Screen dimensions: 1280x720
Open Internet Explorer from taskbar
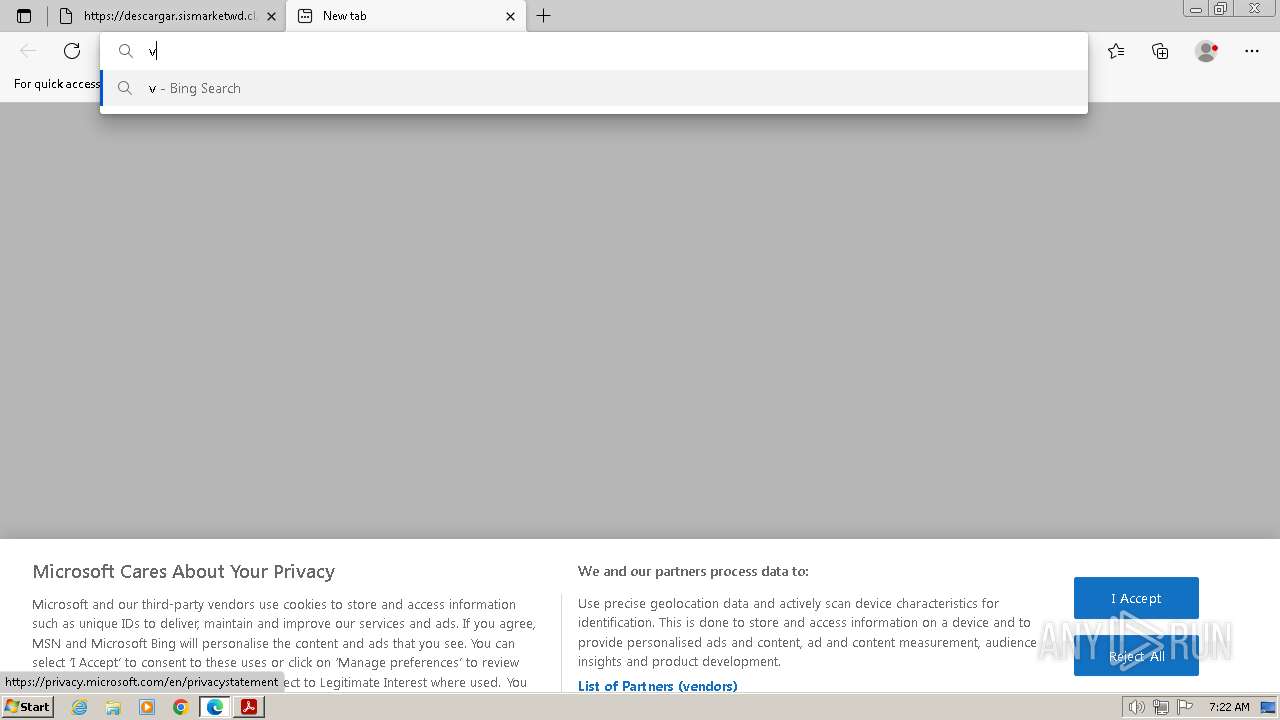click(x=80, y=707)
